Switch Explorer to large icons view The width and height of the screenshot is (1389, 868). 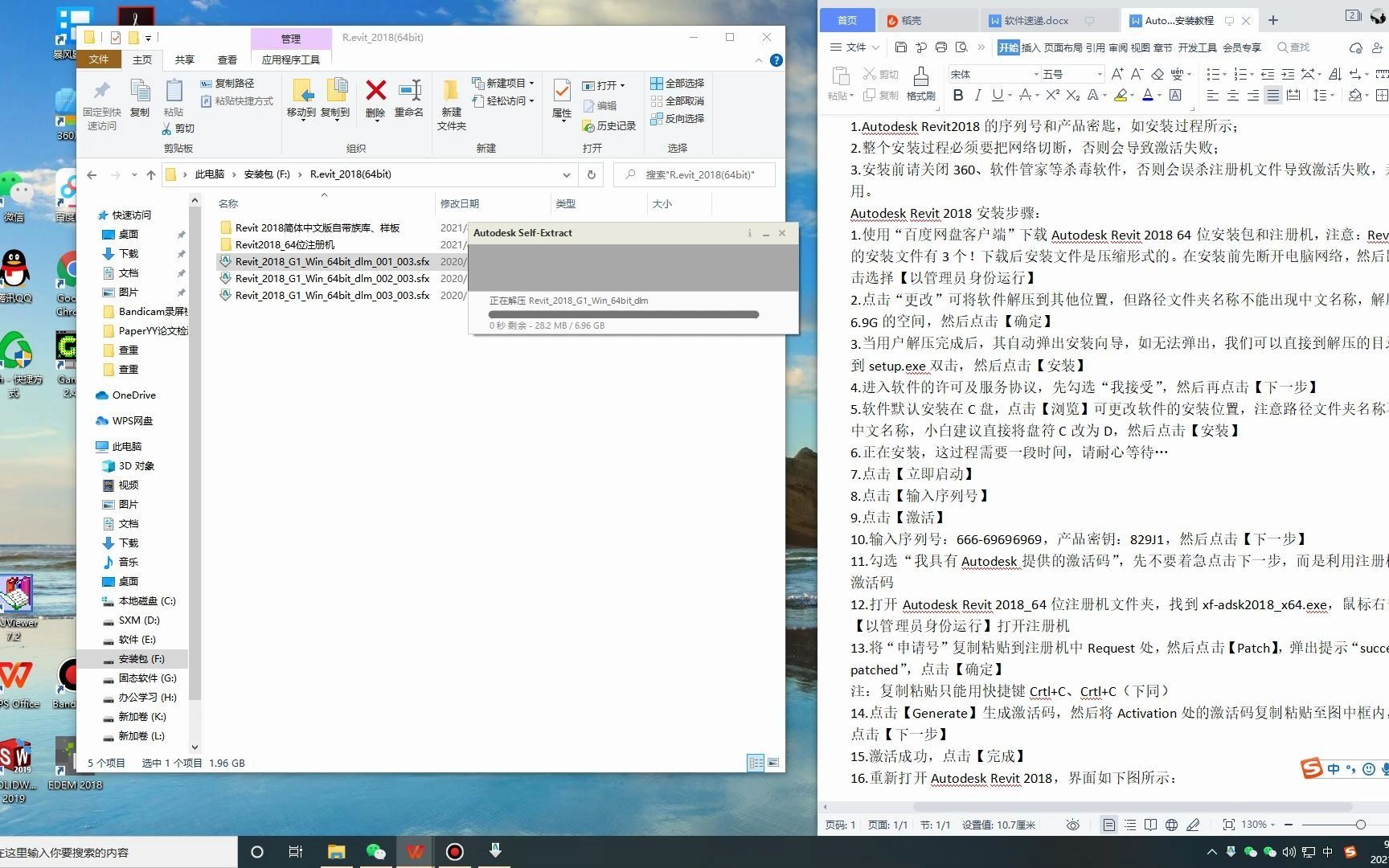pos(773,763)
